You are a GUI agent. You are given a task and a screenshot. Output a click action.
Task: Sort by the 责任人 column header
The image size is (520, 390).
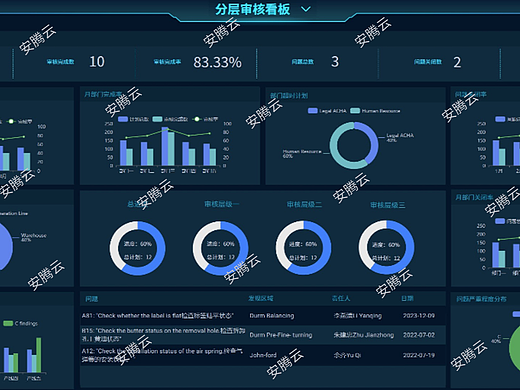pos(341,298)
